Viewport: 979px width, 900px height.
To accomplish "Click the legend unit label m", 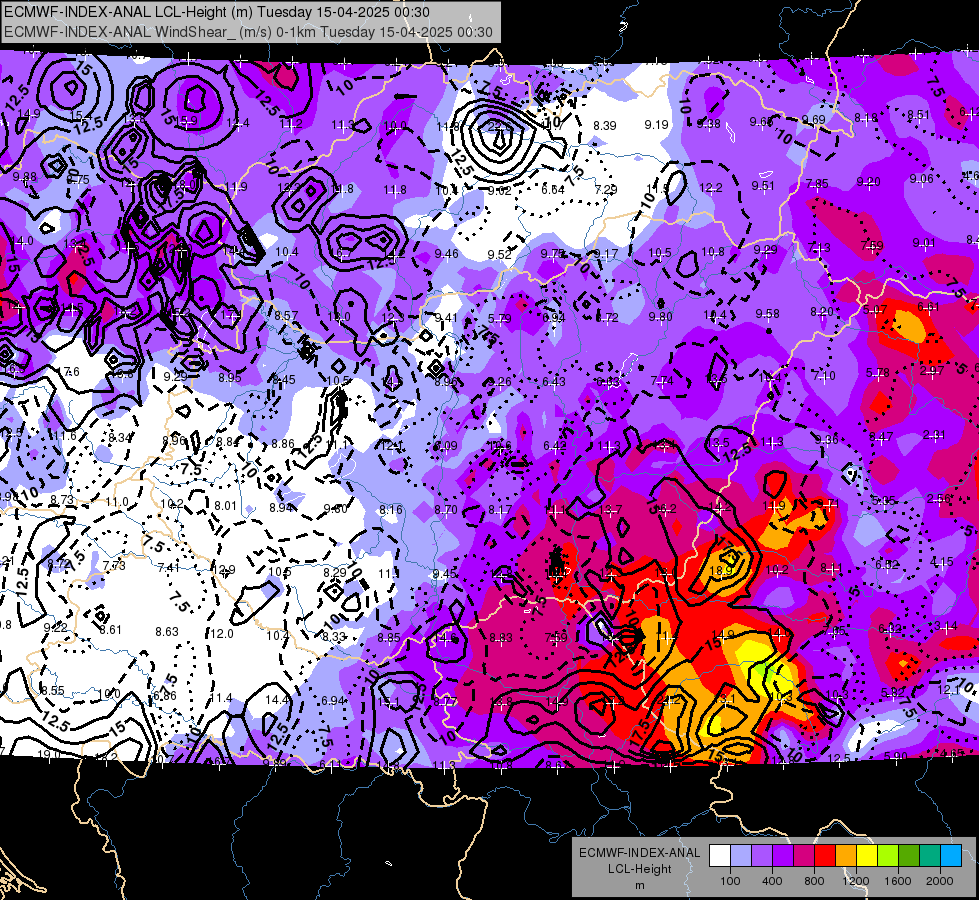I will point(639,886).
